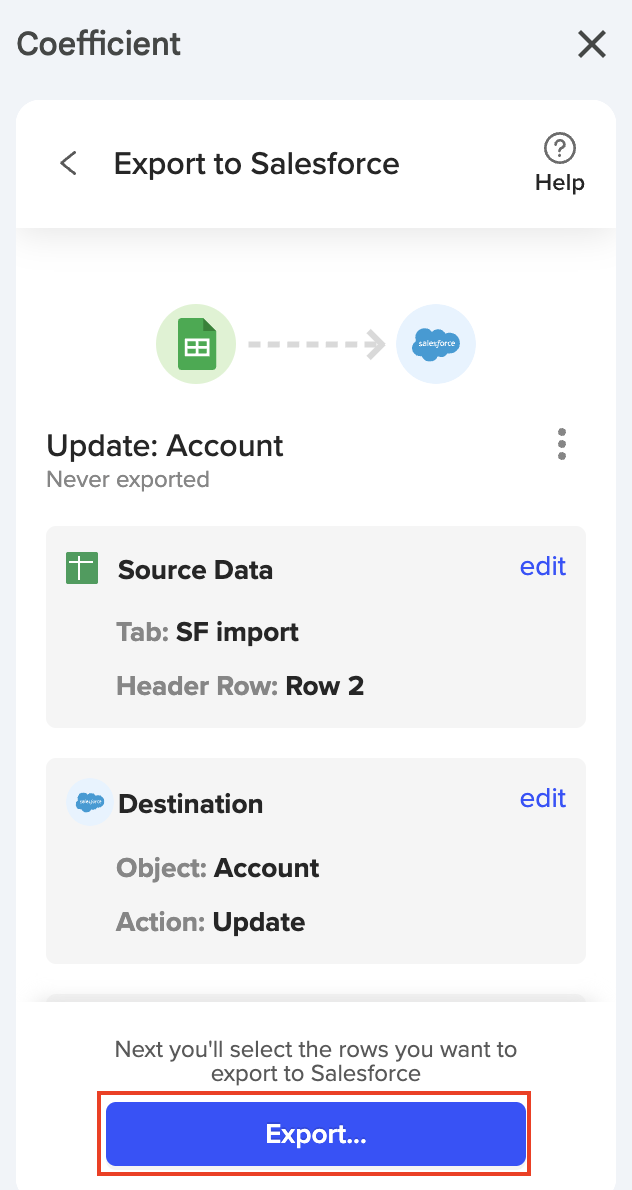
Task: Click the Salesforce cloud icon beside the dashed arrow
Action: 436,345
